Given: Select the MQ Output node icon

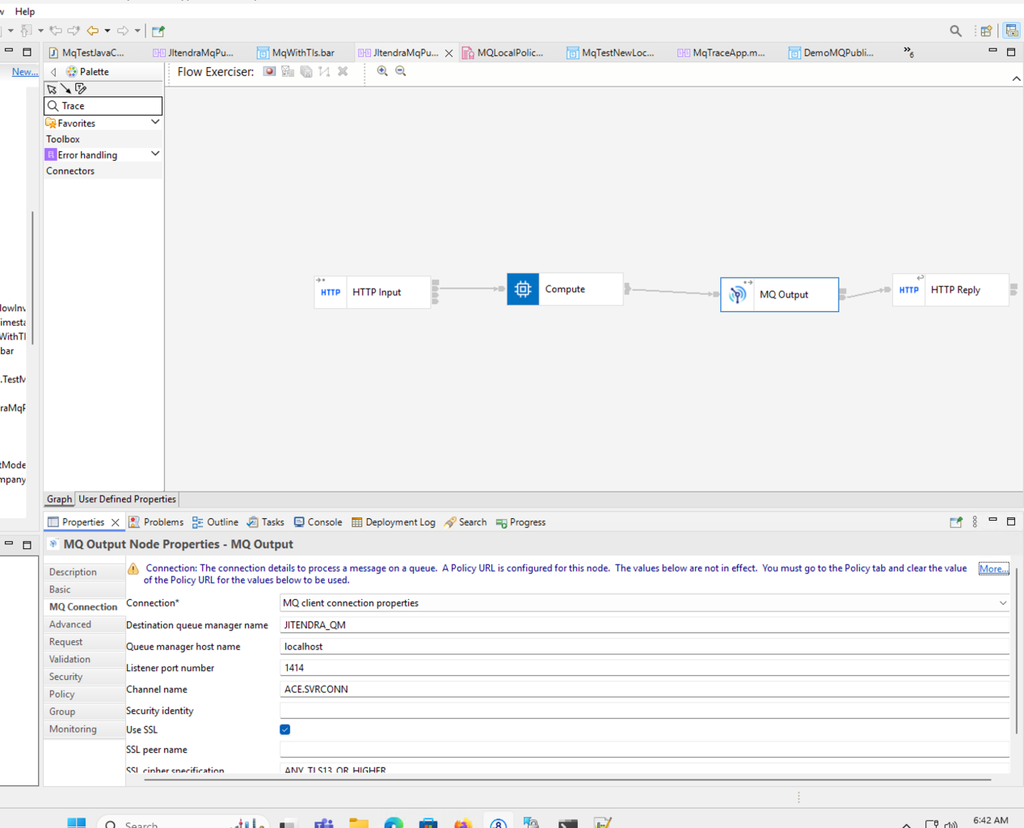Looking at the screenshot, I should coord(737,295).
